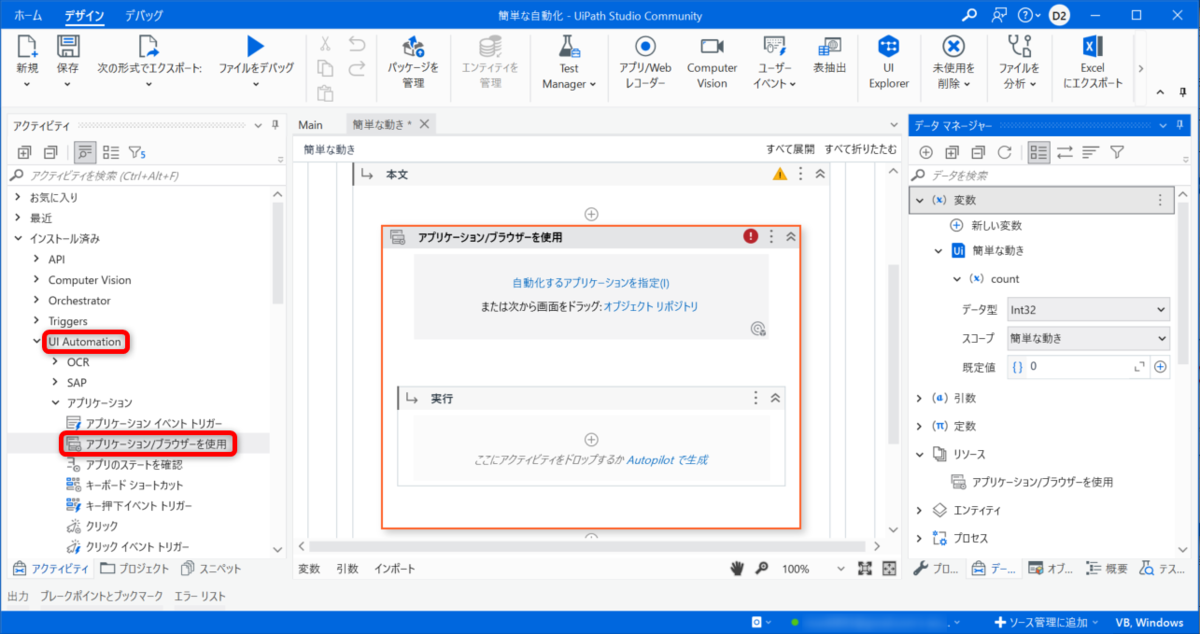The width and height of the screenshot is (1200, 634).
Task: Click the search magnifier in the title bar
Action: click(969, 16)
